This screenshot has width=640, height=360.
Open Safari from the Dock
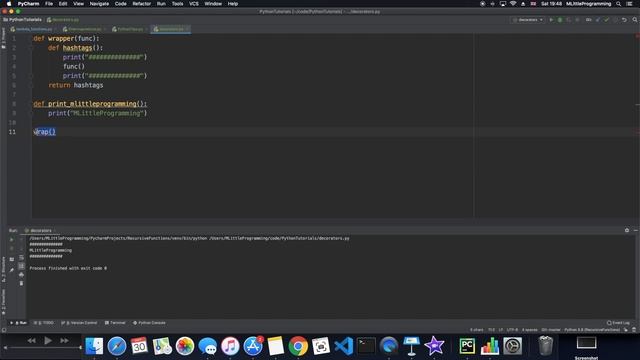117,346
